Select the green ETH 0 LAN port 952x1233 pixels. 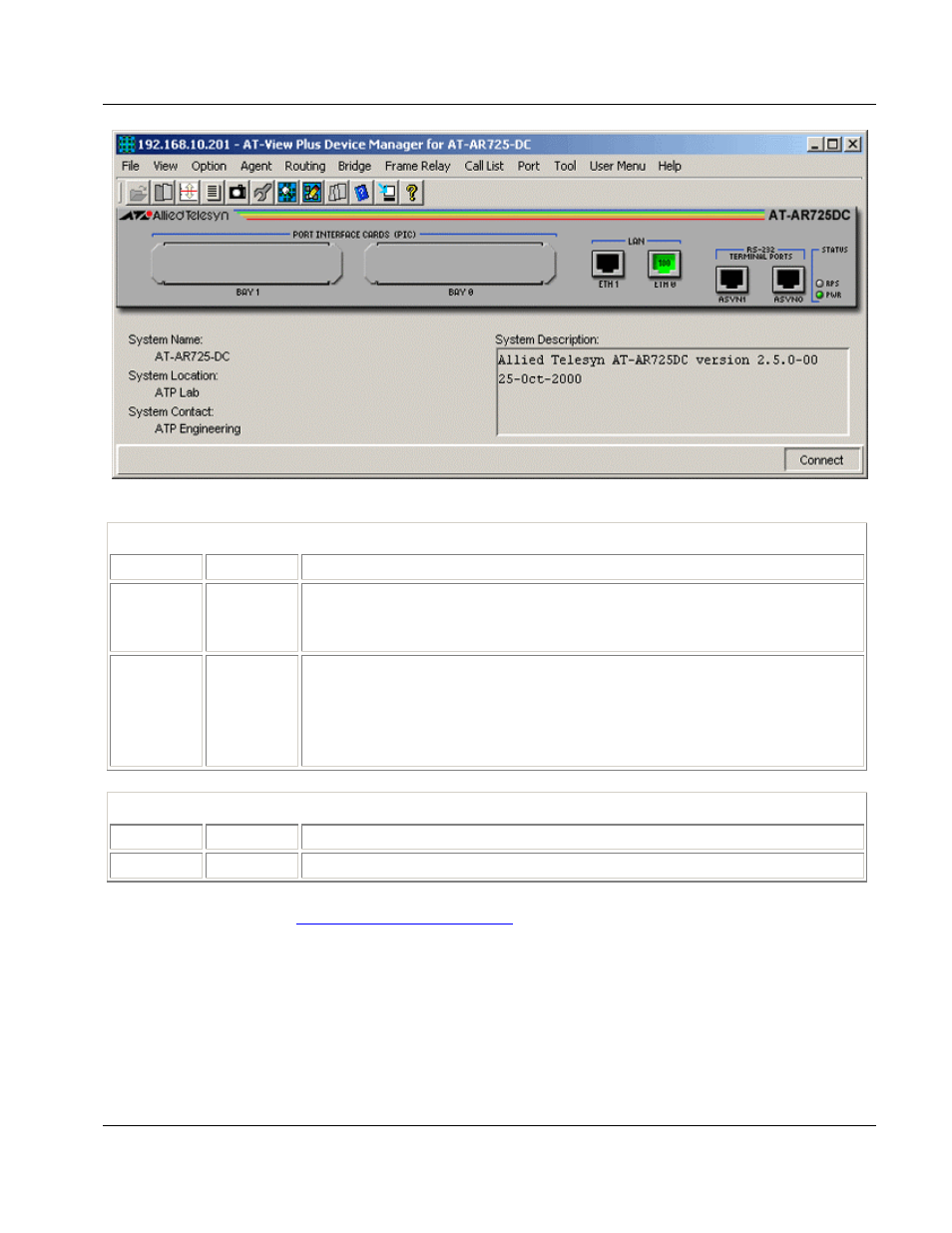tap(665, 264)
